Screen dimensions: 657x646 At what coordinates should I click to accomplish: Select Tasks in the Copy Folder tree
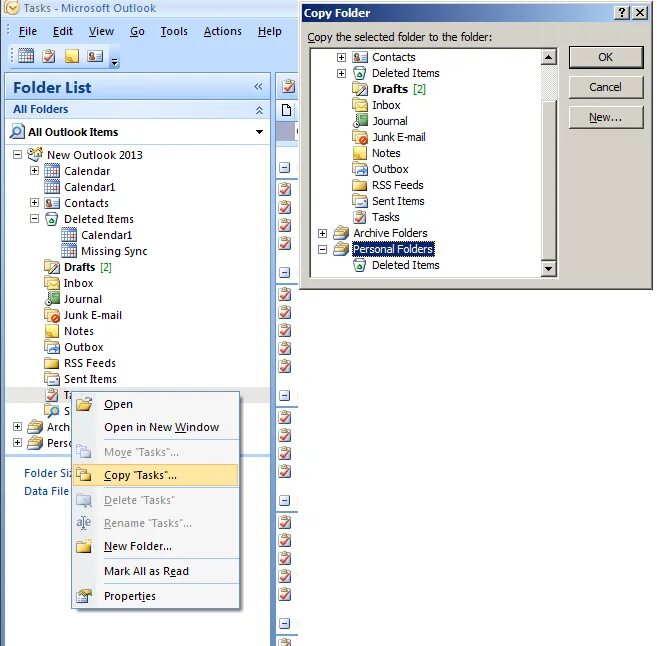coord(385,217)
